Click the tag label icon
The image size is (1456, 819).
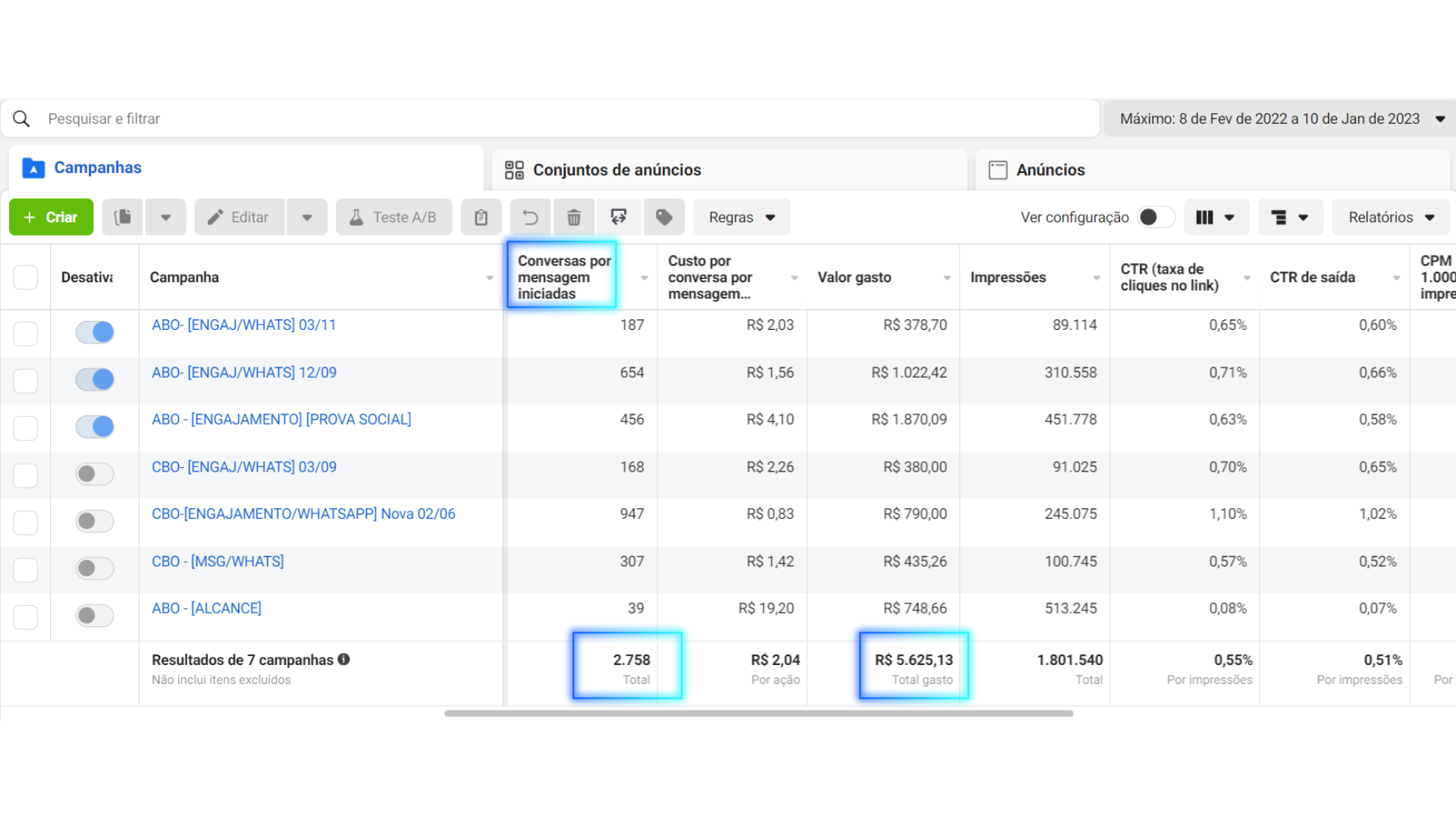tap(664, 218)
